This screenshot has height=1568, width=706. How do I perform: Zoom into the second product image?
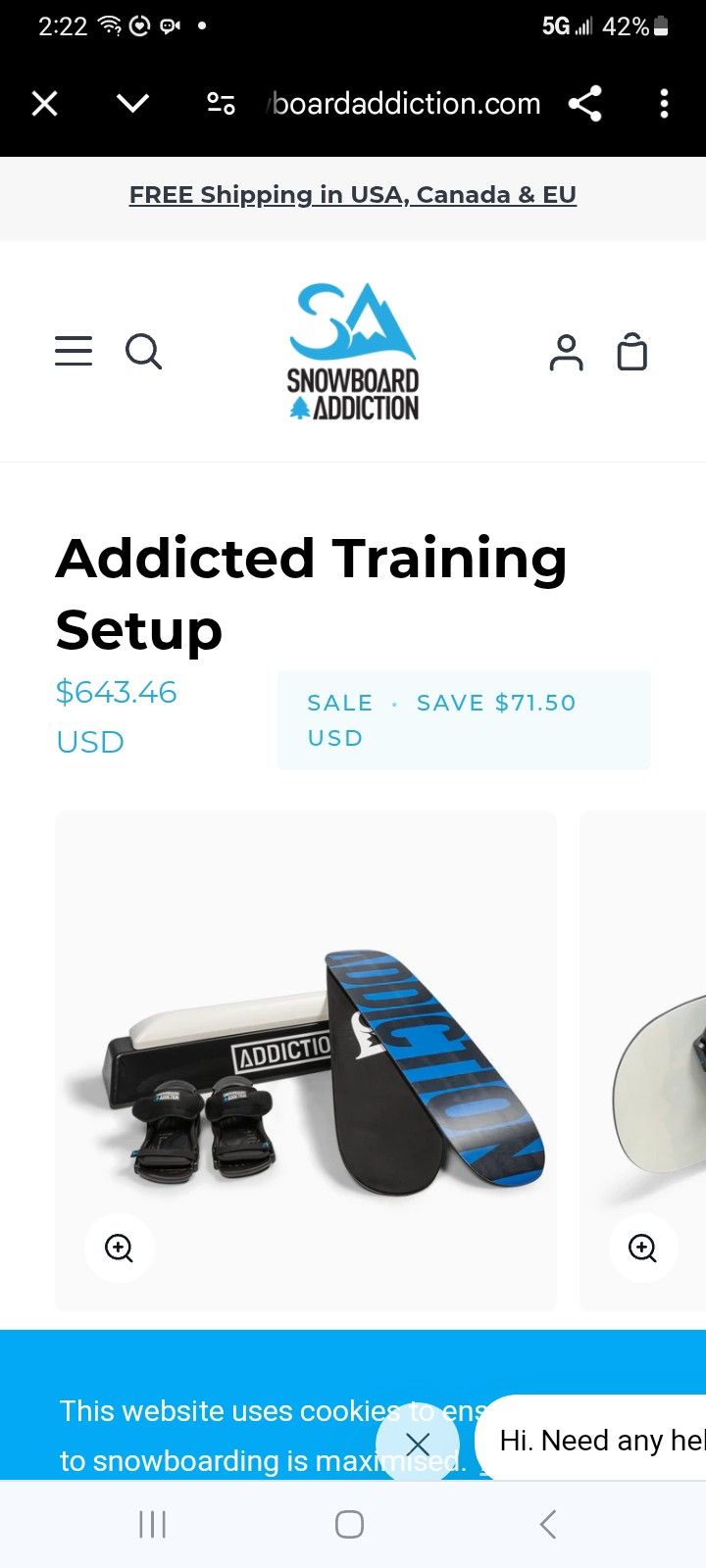pyautogui.click(x=643, y=1248)
